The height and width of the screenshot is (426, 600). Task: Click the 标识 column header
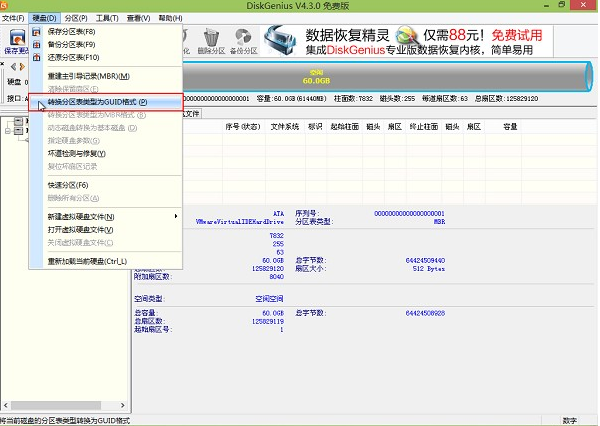point(315,127)
